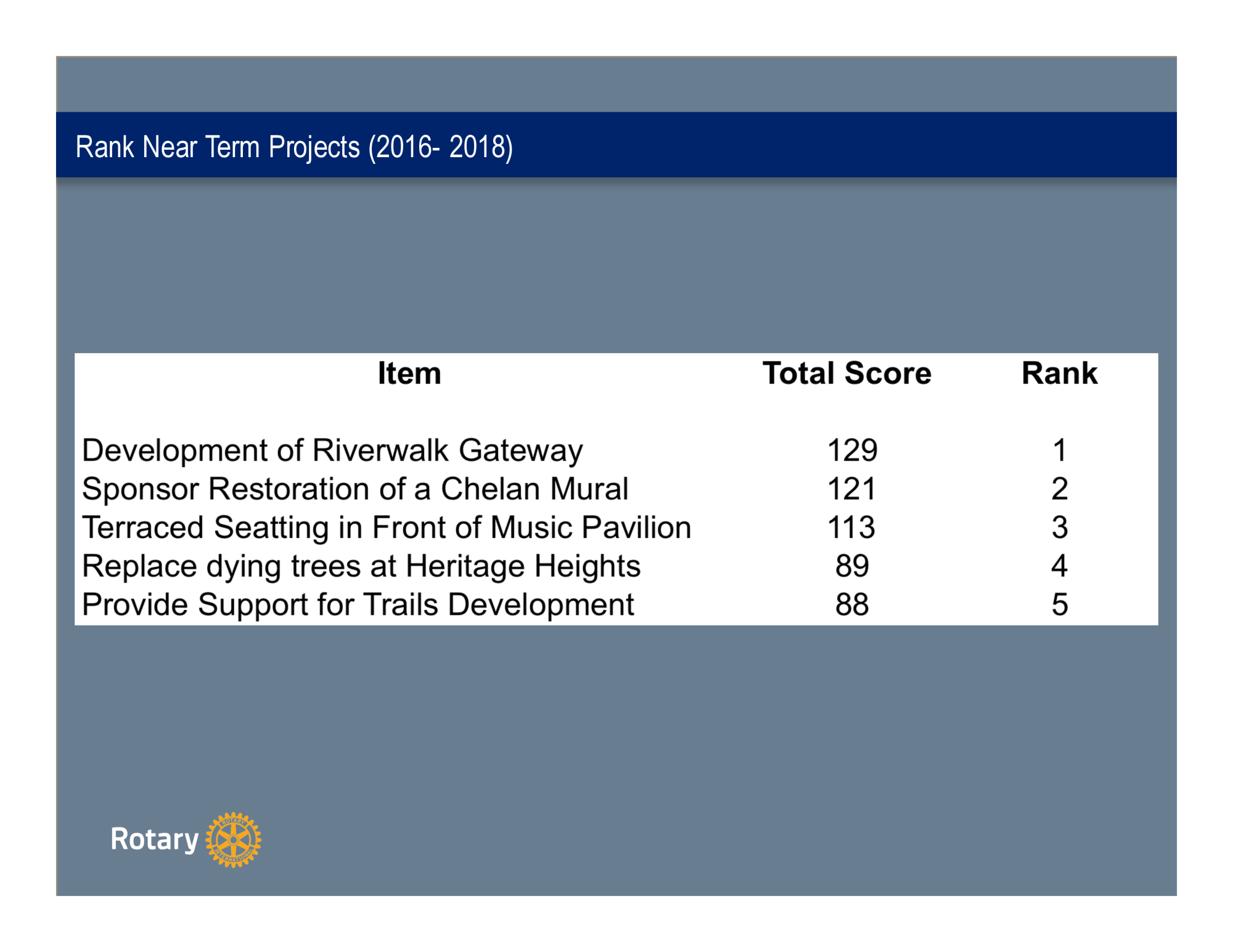The height and width of the screenshot is (952, 1233).
Task: Click the slide title 'Rank Near Term Projects'
Action: [x=293, y=147]
